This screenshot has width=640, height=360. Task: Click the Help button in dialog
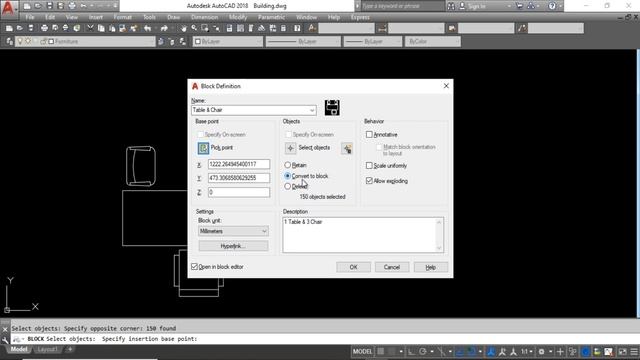[x=431, y=267]
